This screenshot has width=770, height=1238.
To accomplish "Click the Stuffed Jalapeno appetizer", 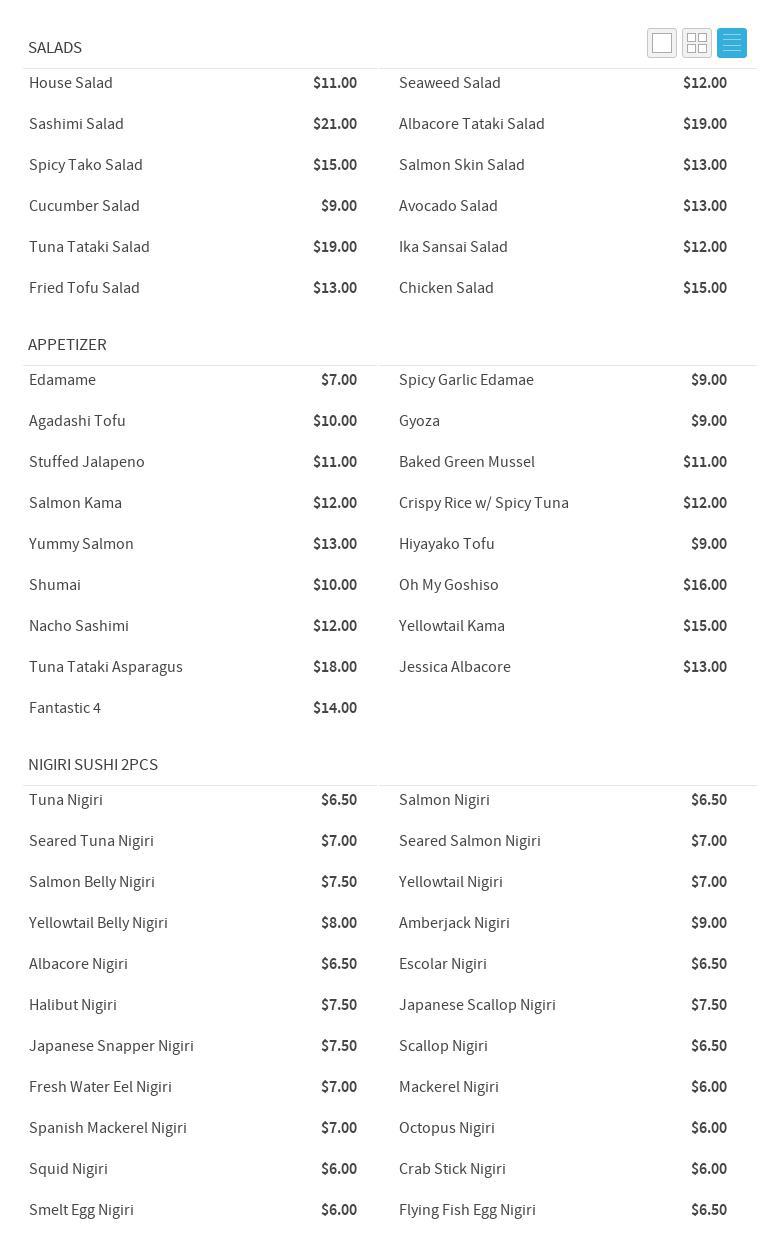I will 87,462.
